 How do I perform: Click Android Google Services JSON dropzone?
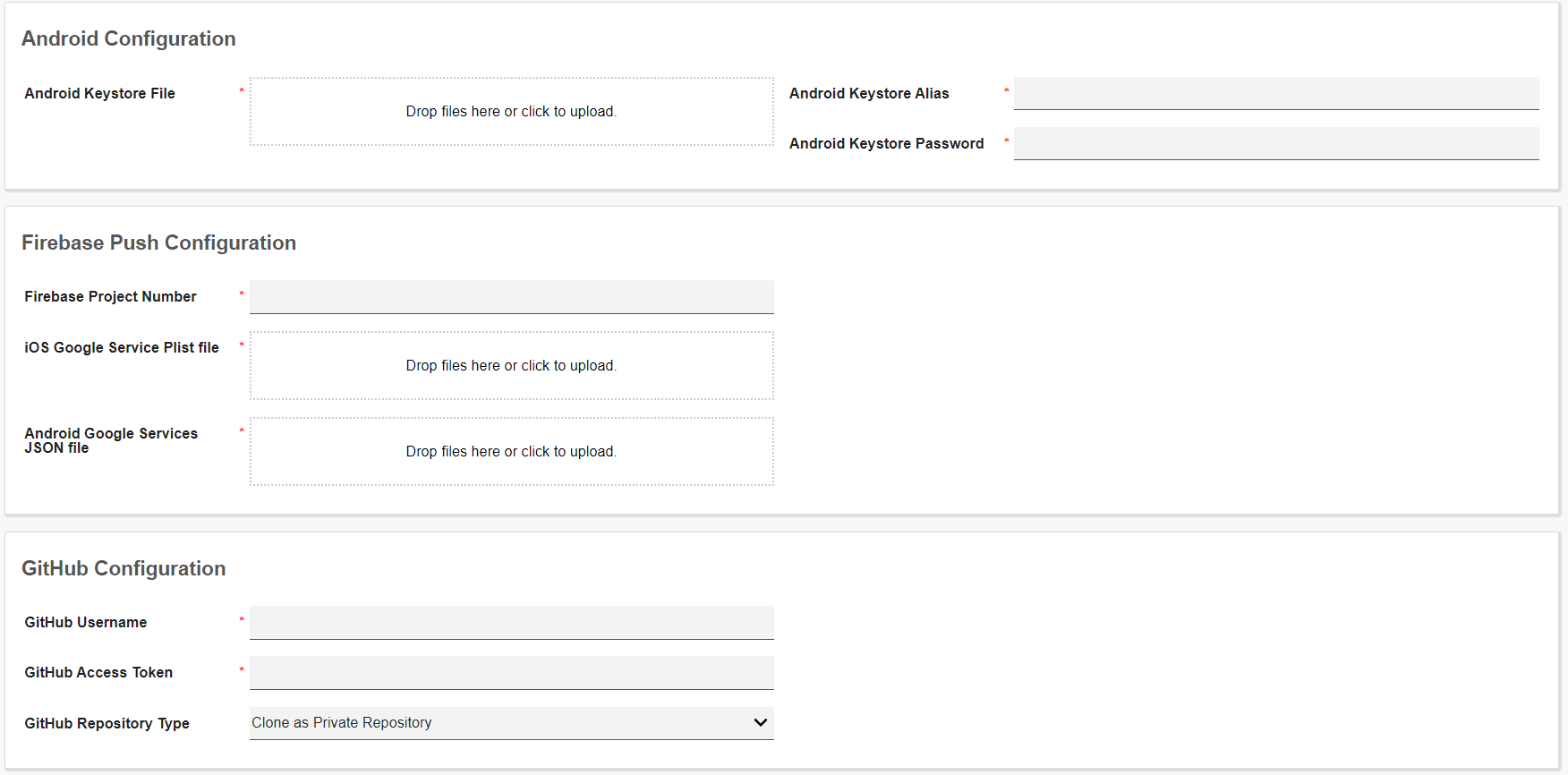point(511,451)
